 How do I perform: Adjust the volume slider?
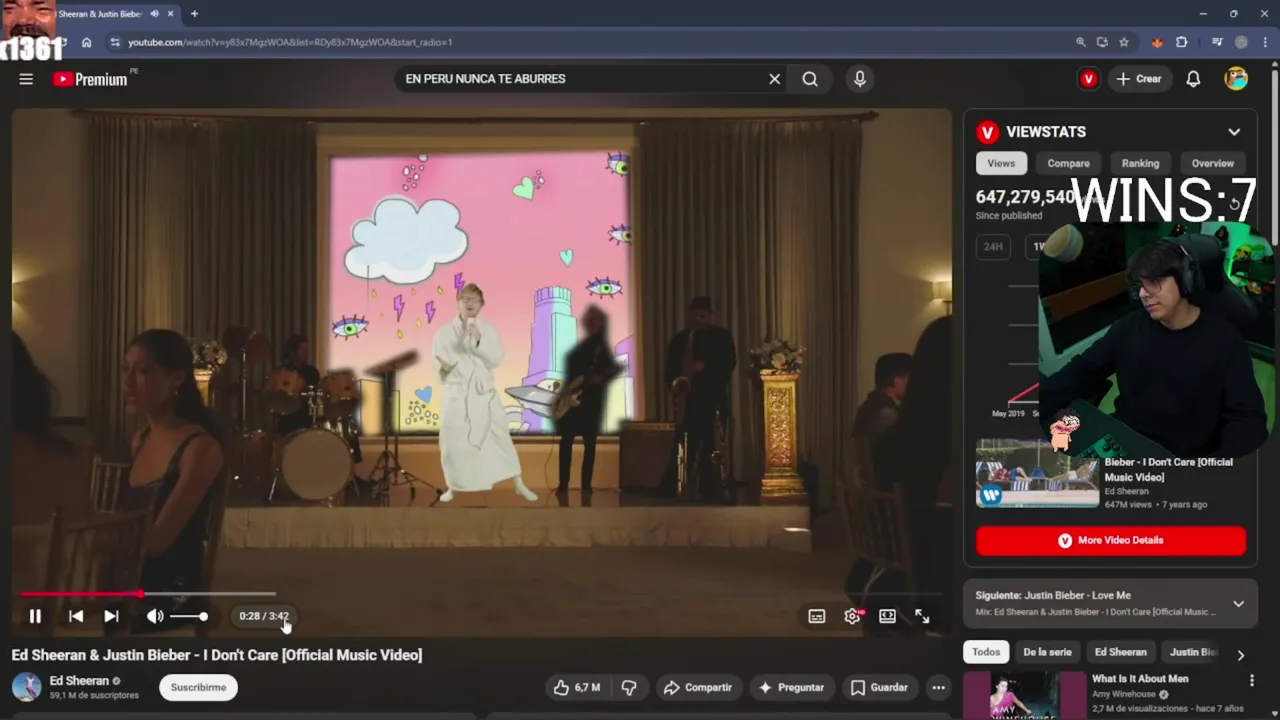(189, 616)
